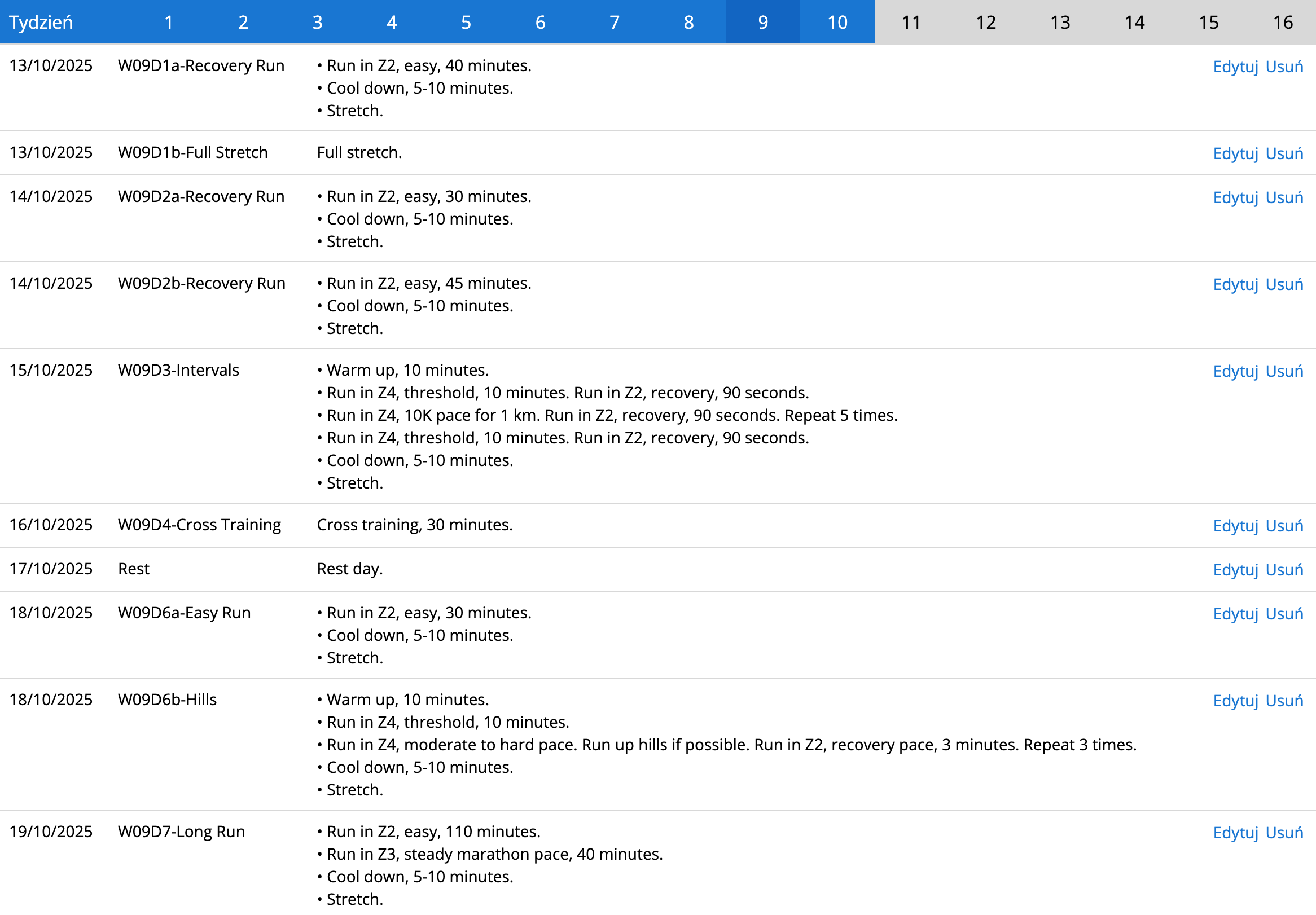Viewport: 1316px width, 915px height.
Task: Edit the W09D2a-Recovery Run entry
Action: click(x=1235, y=197)
